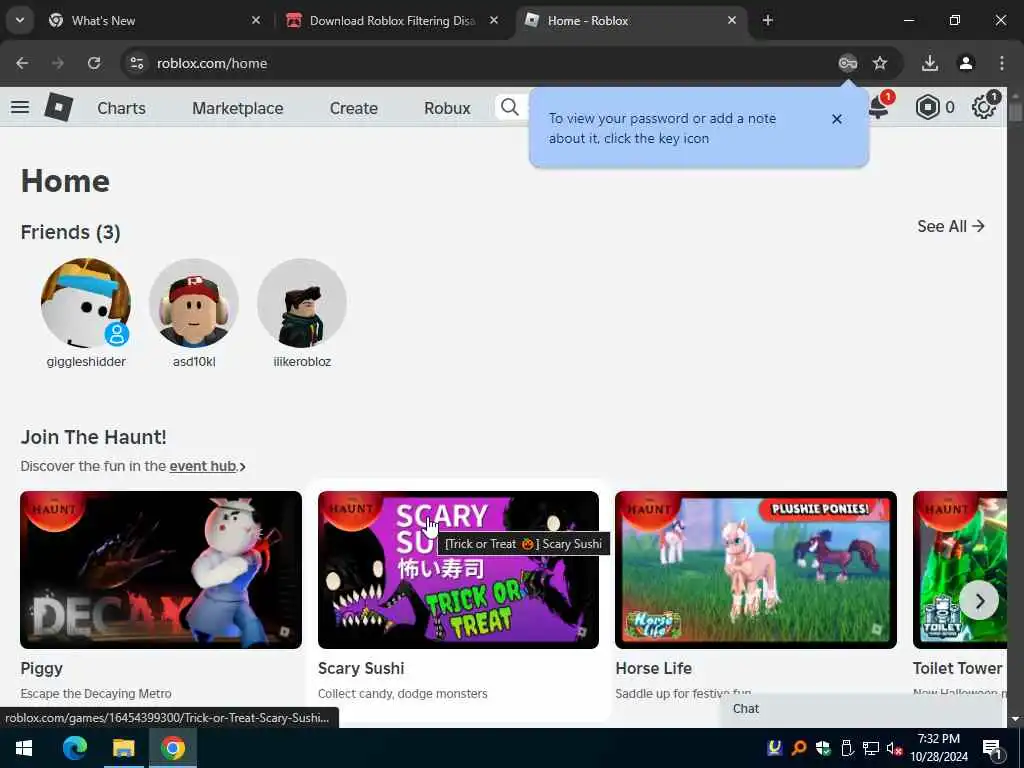Open the Robux menu item
1024x768 pixels.
[x=447, y=108]
